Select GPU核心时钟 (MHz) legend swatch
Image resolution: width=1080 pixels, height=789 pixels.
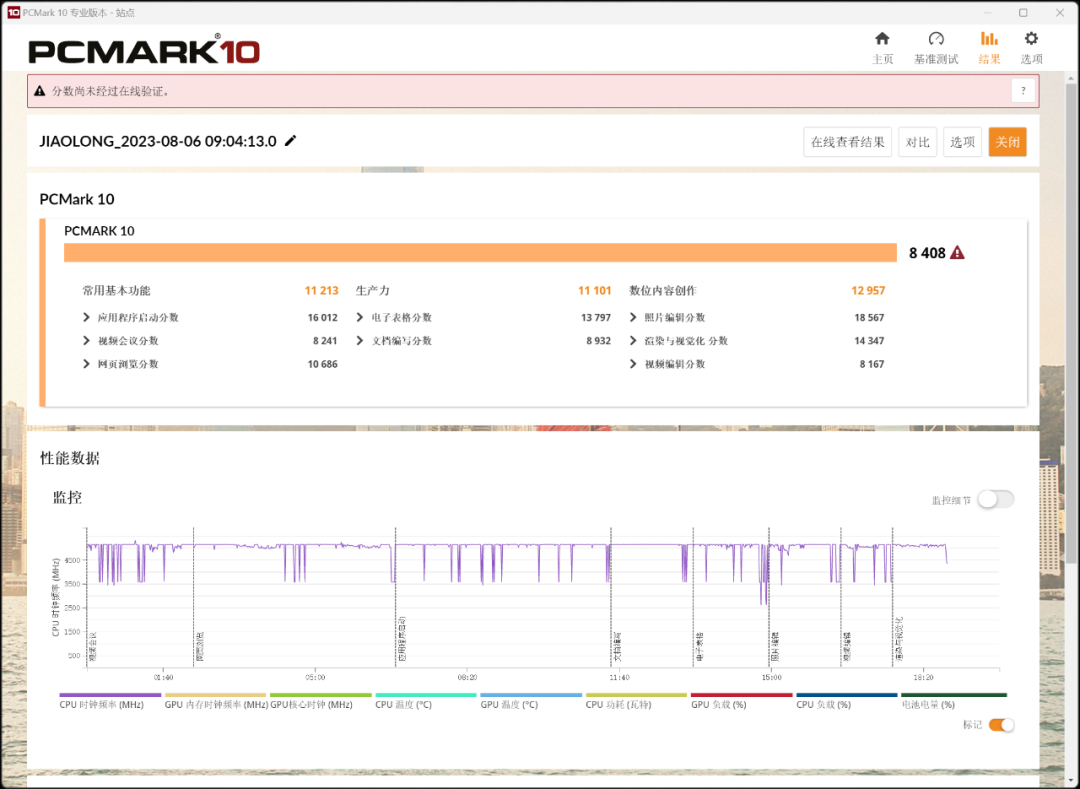(x=320, y=695)
